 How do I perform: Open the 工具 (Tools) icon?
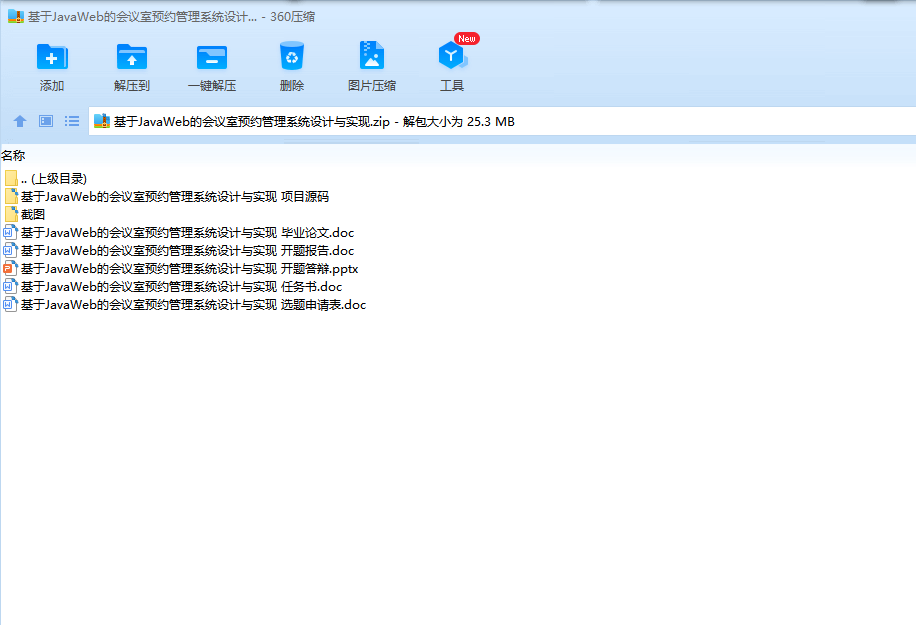(452, 56)
